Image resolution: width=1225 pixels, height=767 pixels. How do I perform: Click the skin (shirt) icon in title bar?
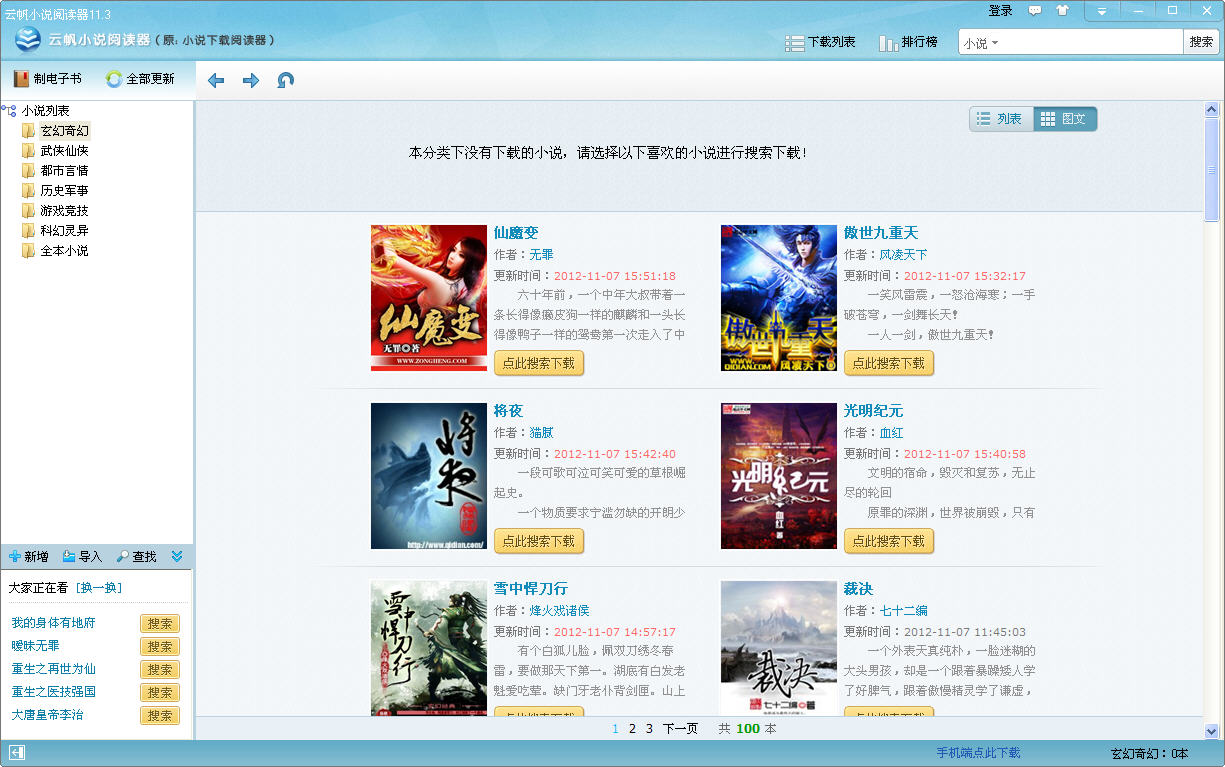tap(1062, 11)
